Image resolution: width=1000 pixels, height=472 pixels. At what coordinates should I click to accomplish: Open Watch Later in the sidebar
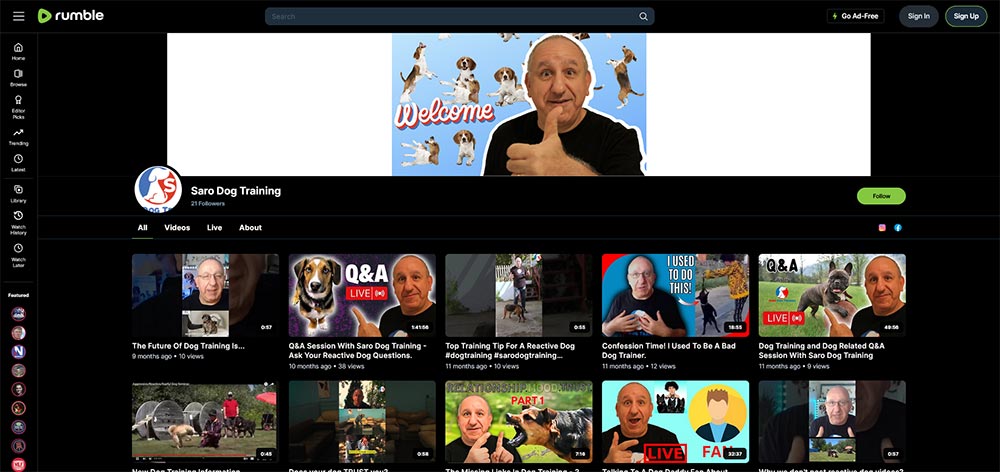click(x=18, y=255)
